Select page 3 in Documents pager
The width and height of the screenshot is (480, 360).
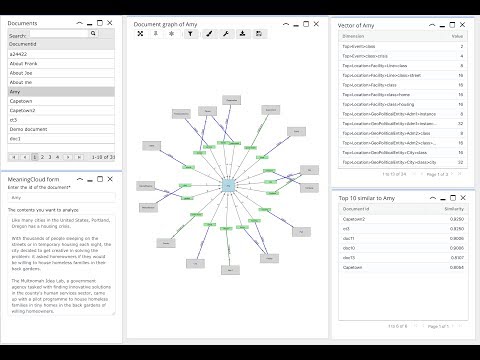click(50, 157)
